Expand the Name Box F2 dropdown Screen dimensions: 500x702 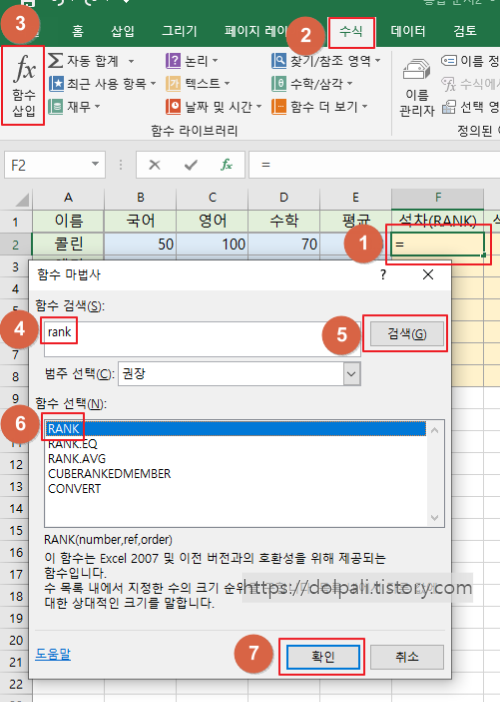click(95, 164)
